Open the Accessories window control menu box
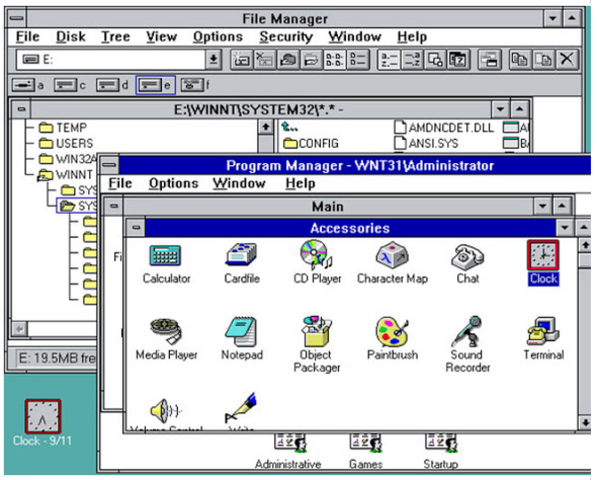 point(136,228)
